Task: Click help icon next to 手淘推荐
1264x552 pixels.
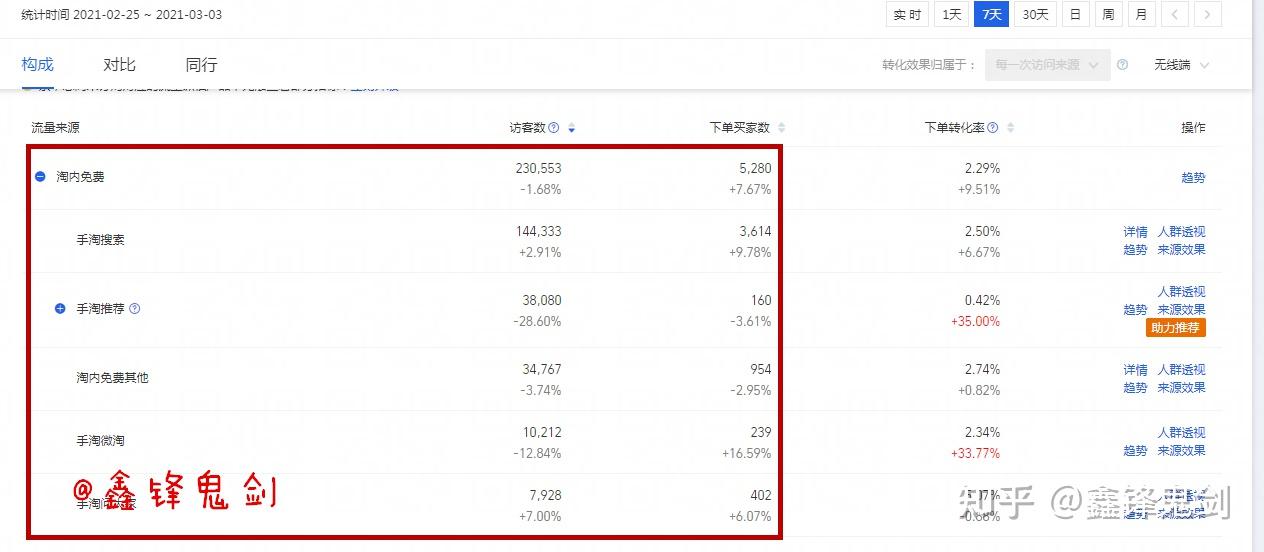Action: click(135, 309)
